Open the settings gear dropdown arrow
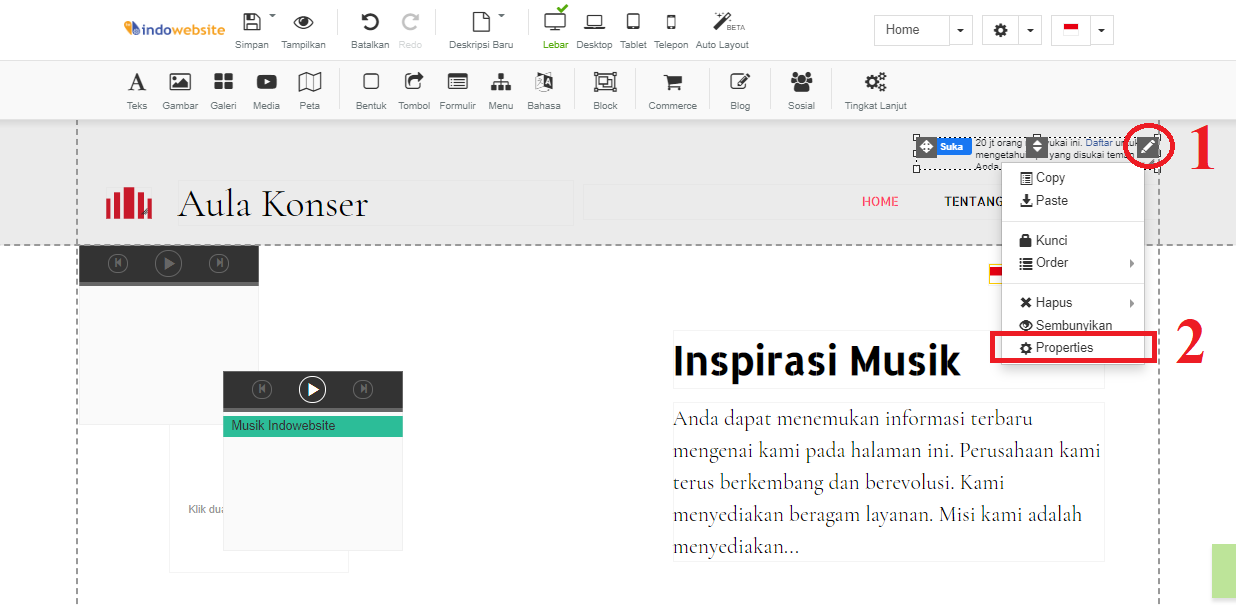1236x607 pixels. [1030, 31]
